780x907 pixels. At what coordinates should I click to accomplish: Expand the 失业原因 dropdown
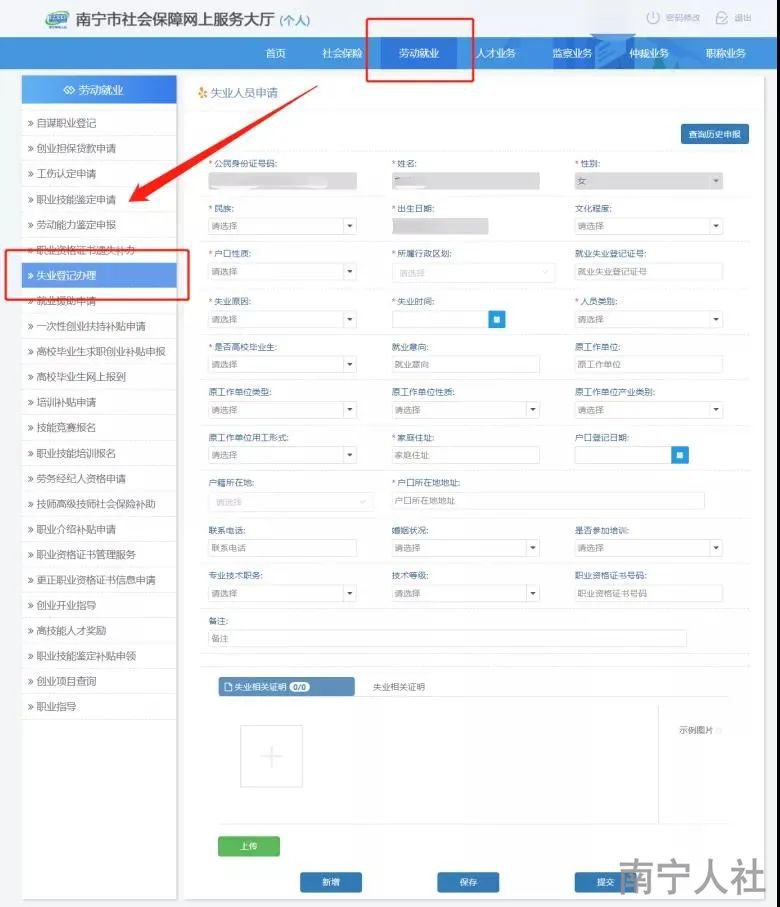pyautogui.click(x=282, y=319)
